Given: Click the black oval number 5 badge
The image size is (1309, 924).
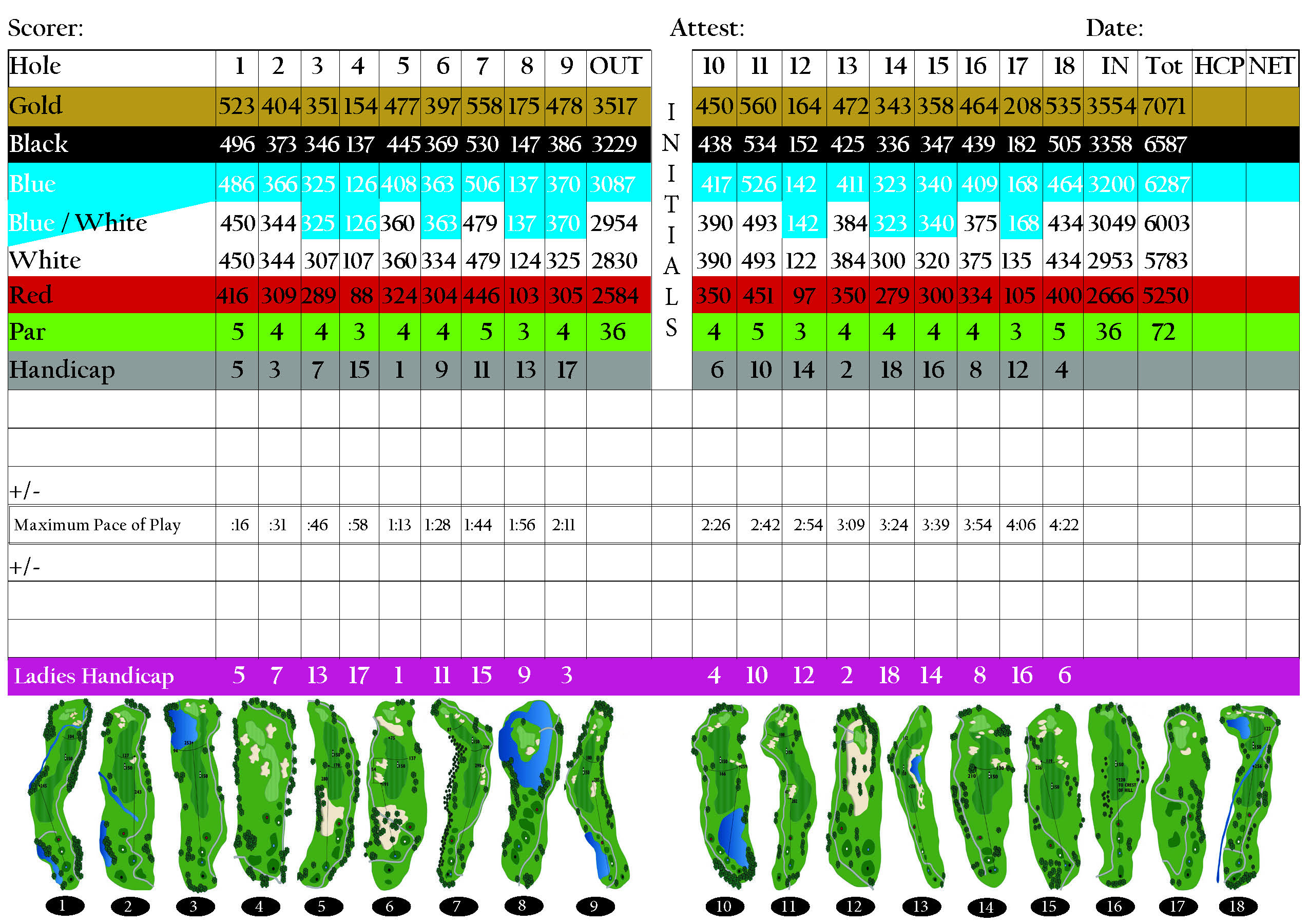Looking at the screenshot, I should pos(323,906).
